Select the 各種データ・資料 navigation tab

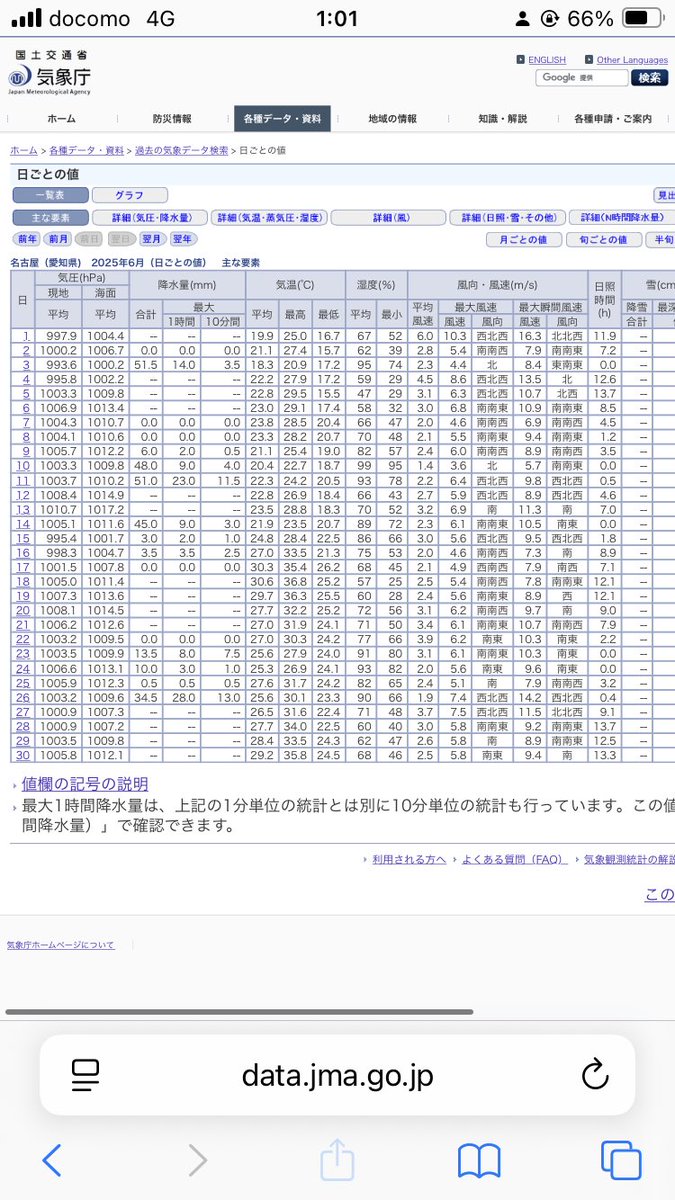282,119
